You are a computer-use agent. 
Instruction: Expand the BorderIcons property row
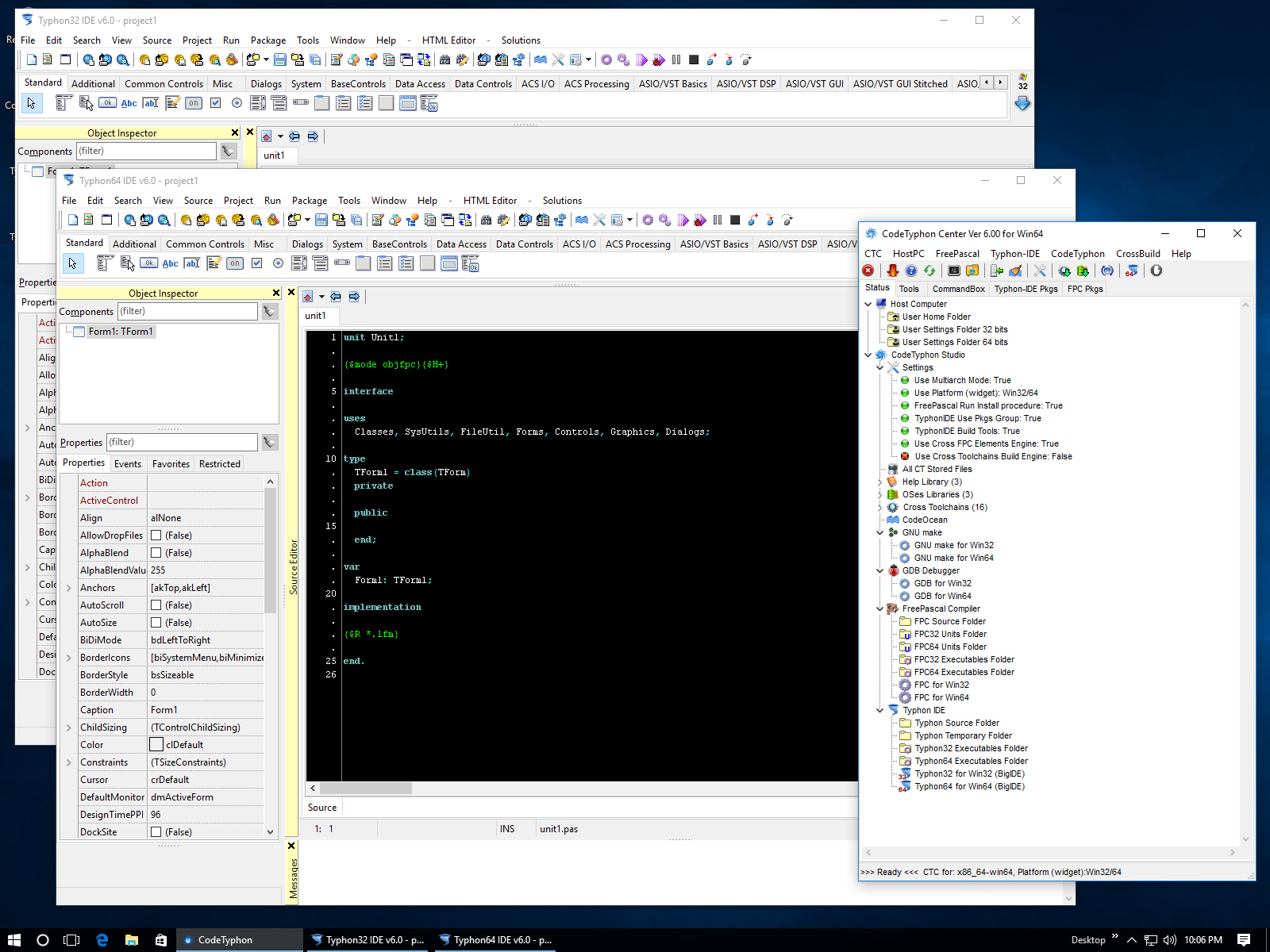(69, 658)
